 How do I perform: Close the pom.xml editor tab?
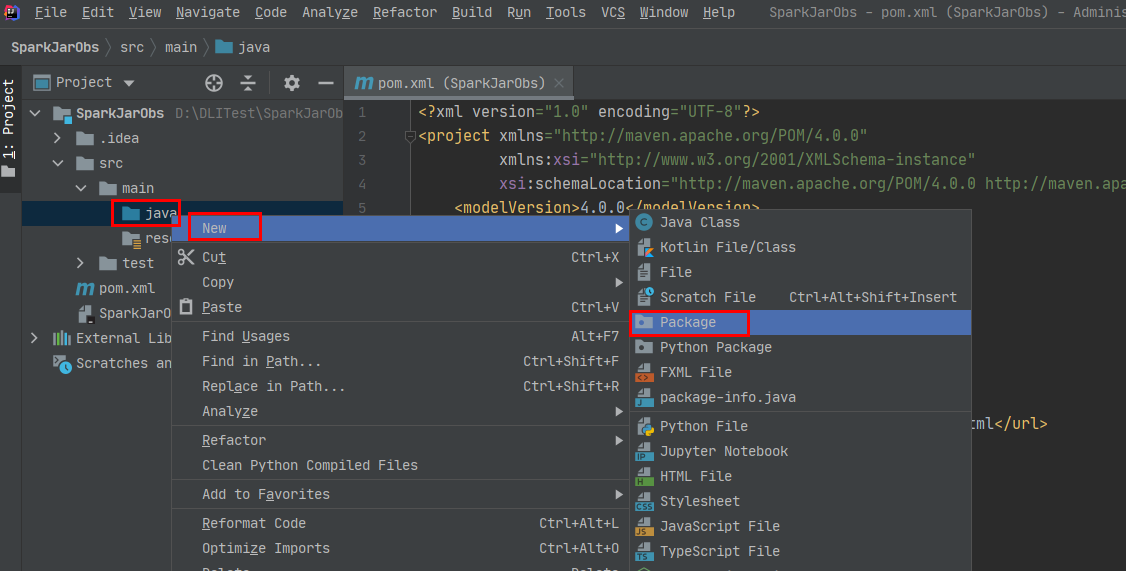point(559,83)
